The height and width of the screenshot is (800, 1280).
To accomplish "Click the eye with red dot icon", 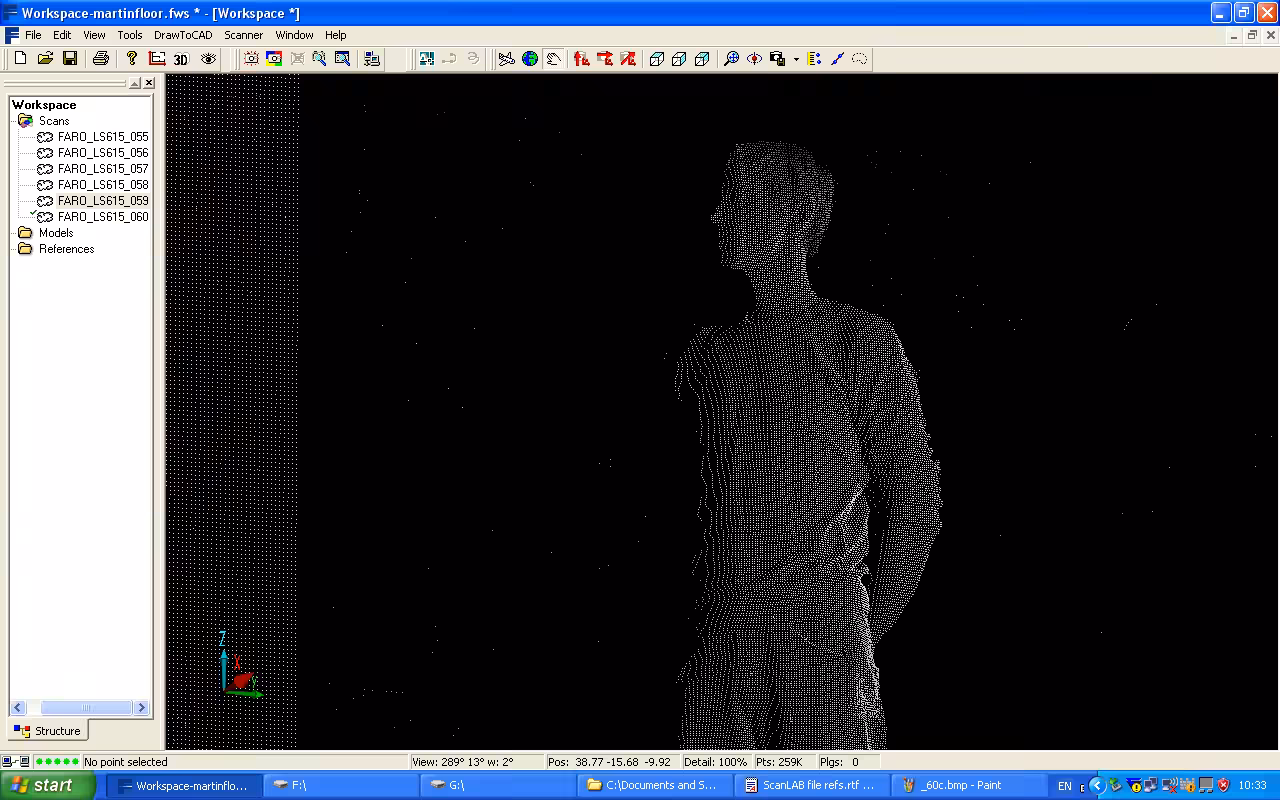I will (x=754, y=59).
